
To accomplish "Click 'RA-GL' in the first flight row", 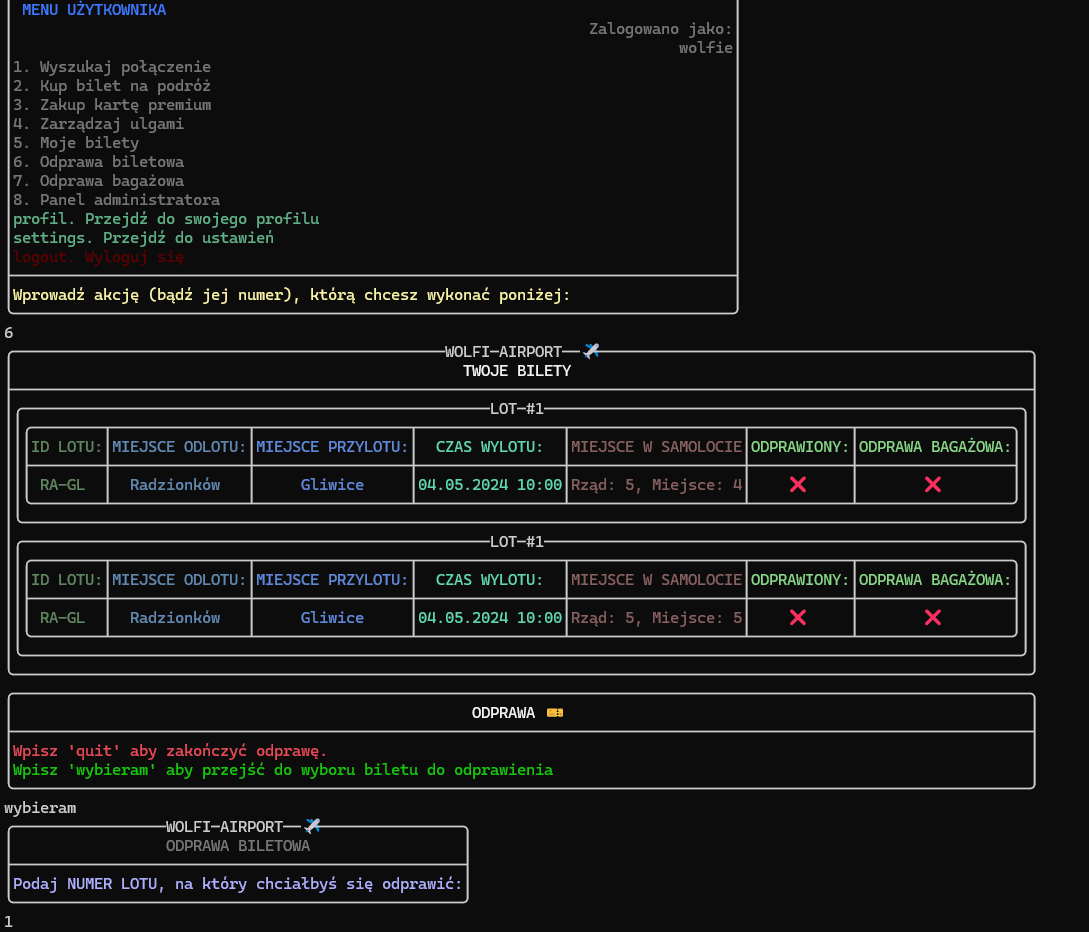I will click(63, 485).
